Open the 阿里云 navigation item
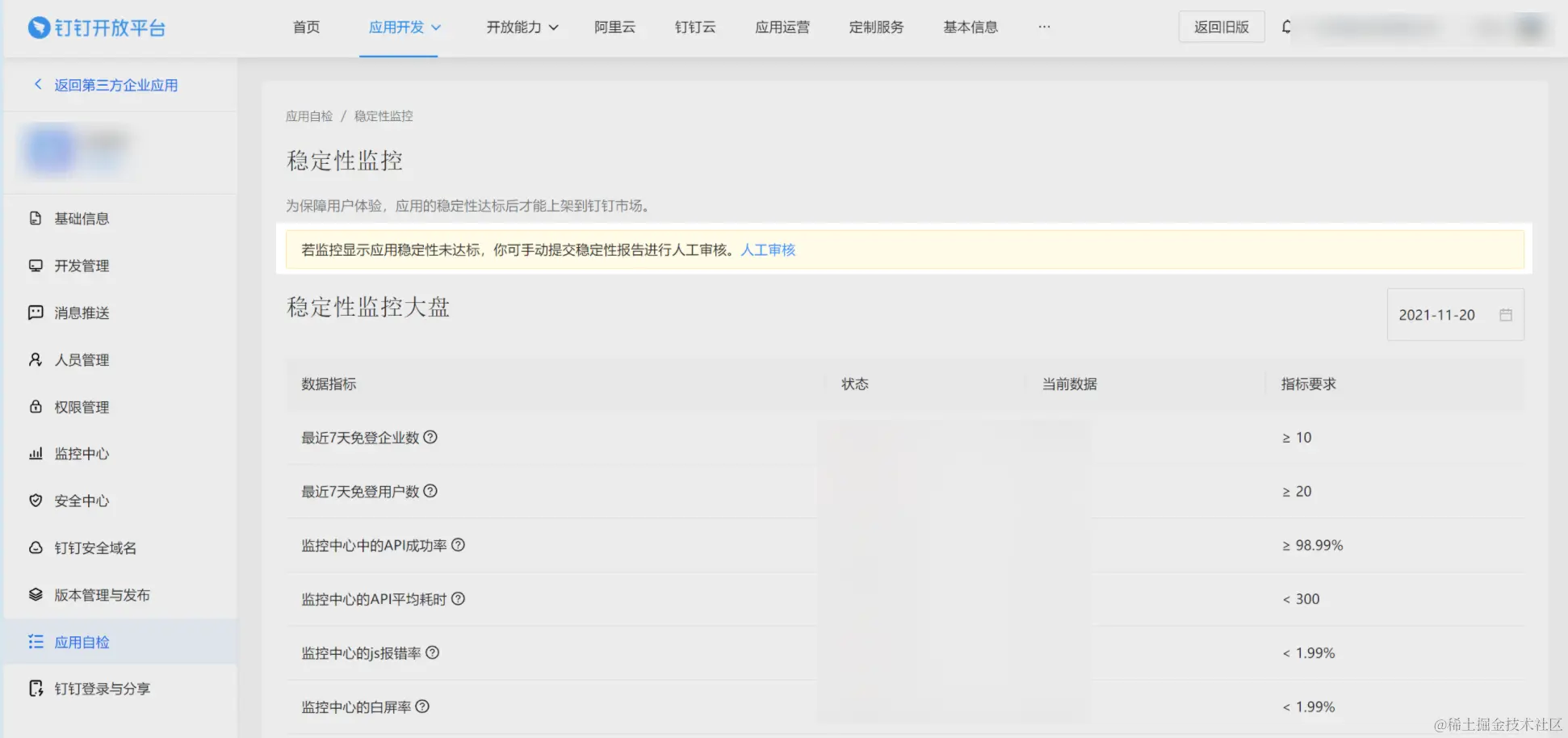Image resolution: width=1568 pixels, height=738 pixels. coord(615,27)
